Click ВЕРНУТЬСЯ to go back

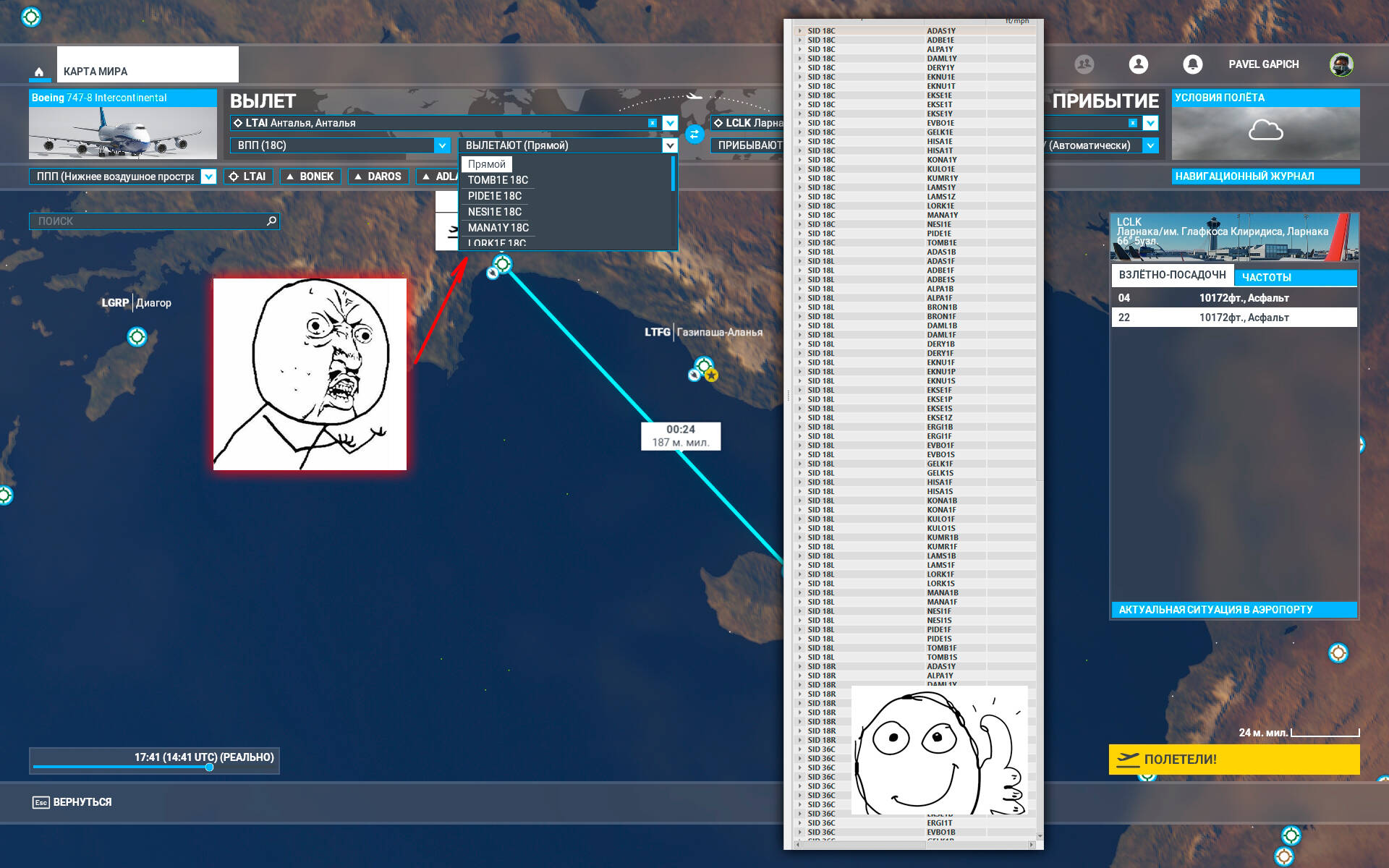click(72, 802)
